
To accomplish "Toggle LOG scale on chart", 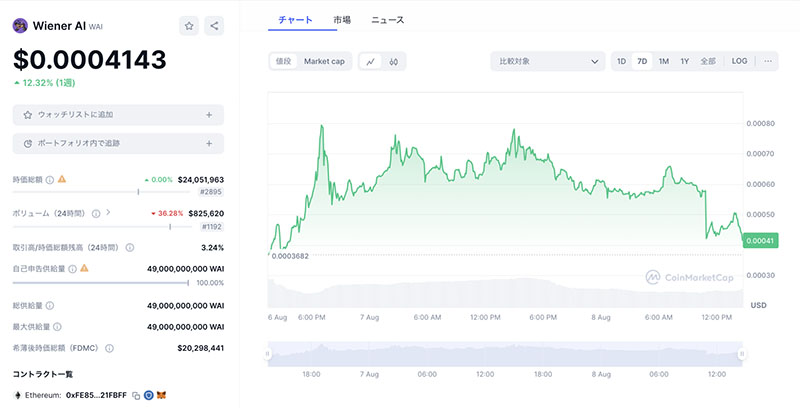I will click(x=739, y=61).
